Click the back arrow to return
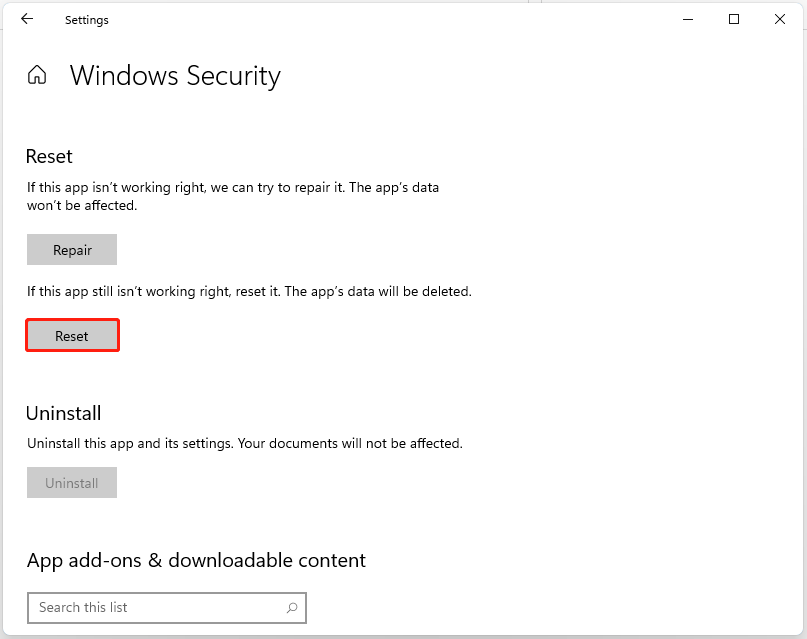The width and height of the screenshot is (807, 639). click(27, 19)
